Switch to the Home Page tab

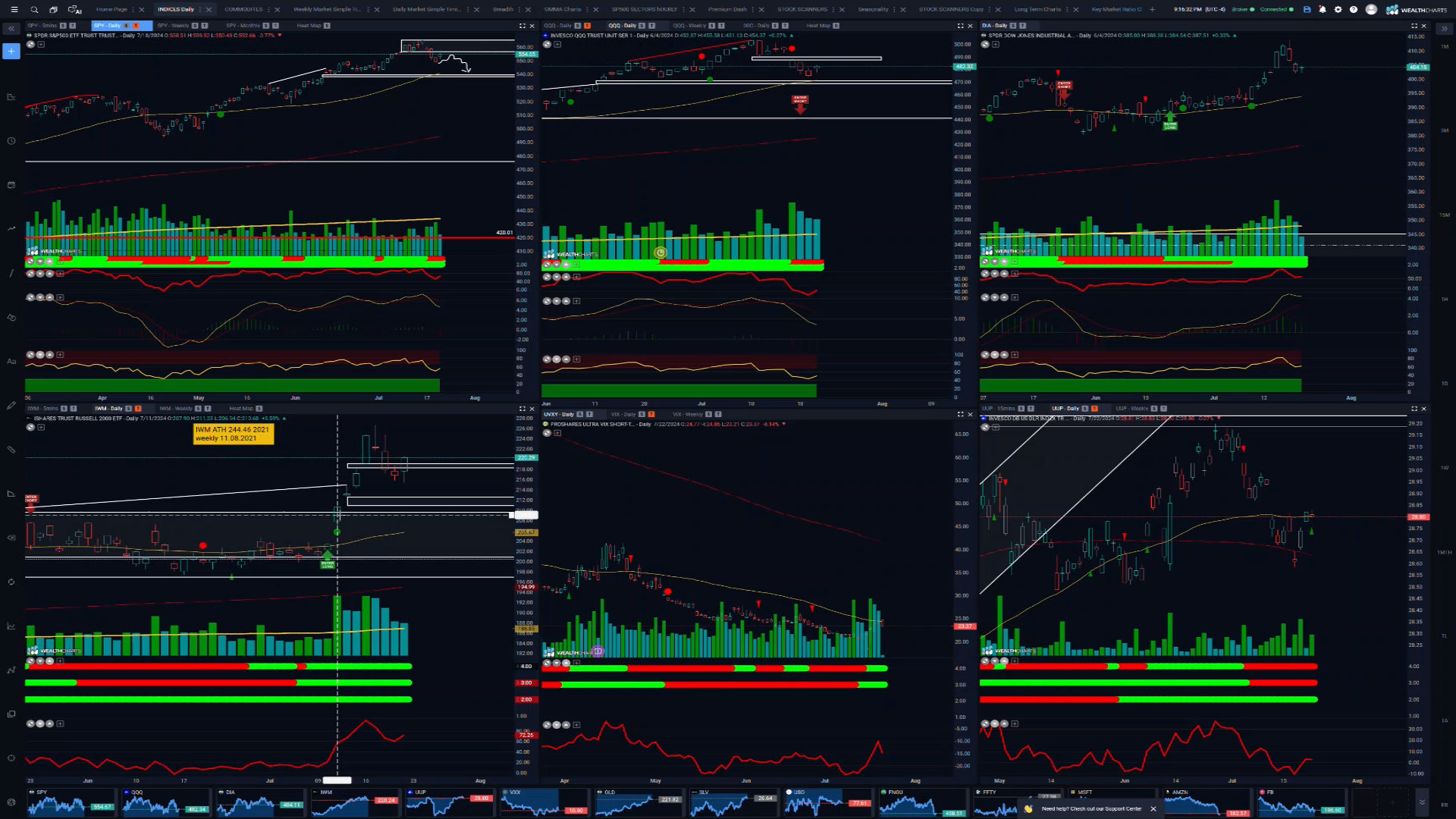click(x=111, y=10)
